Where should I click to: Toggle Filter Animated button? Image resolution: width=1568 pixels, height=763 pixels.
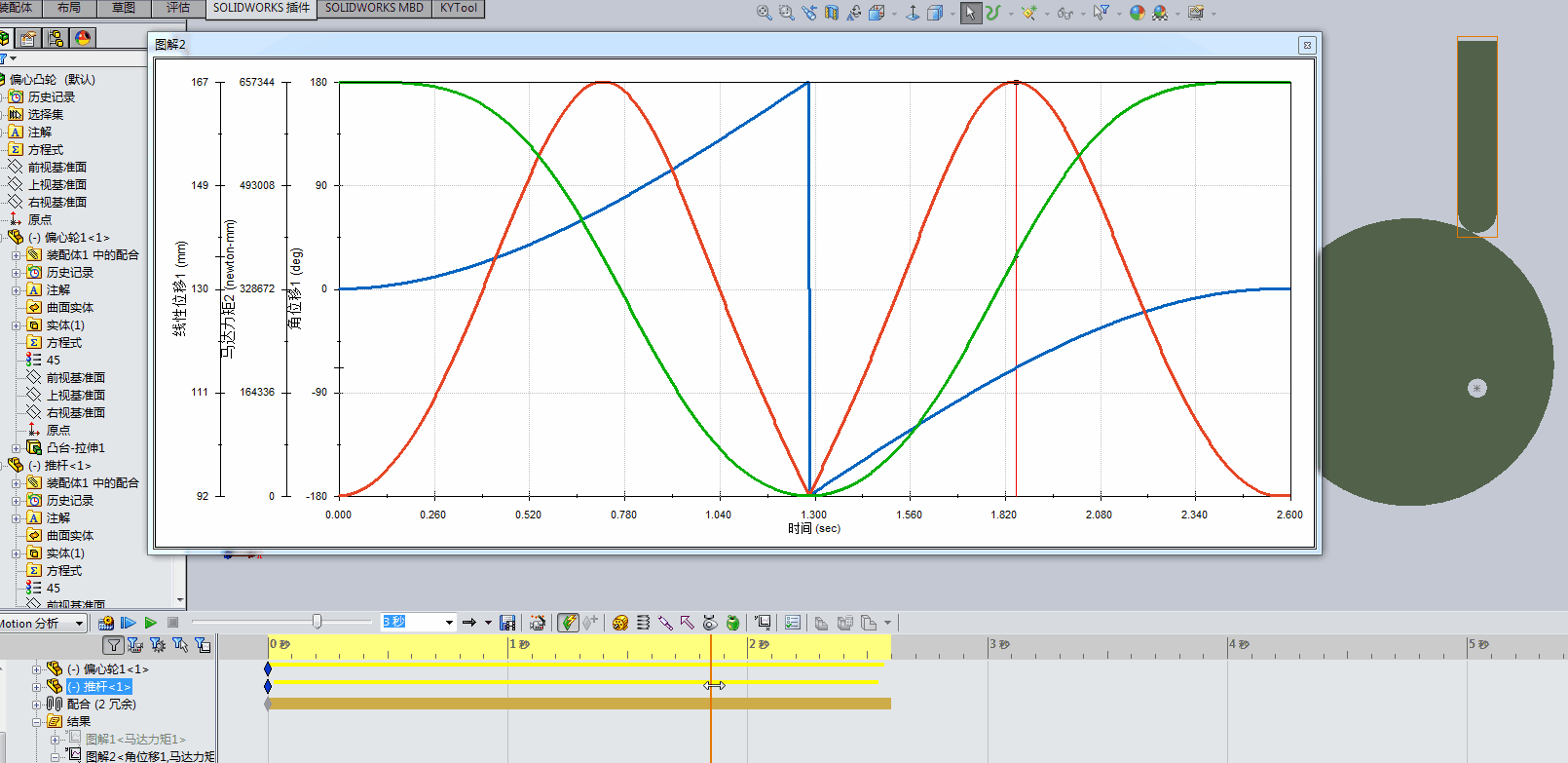(135, 645)
